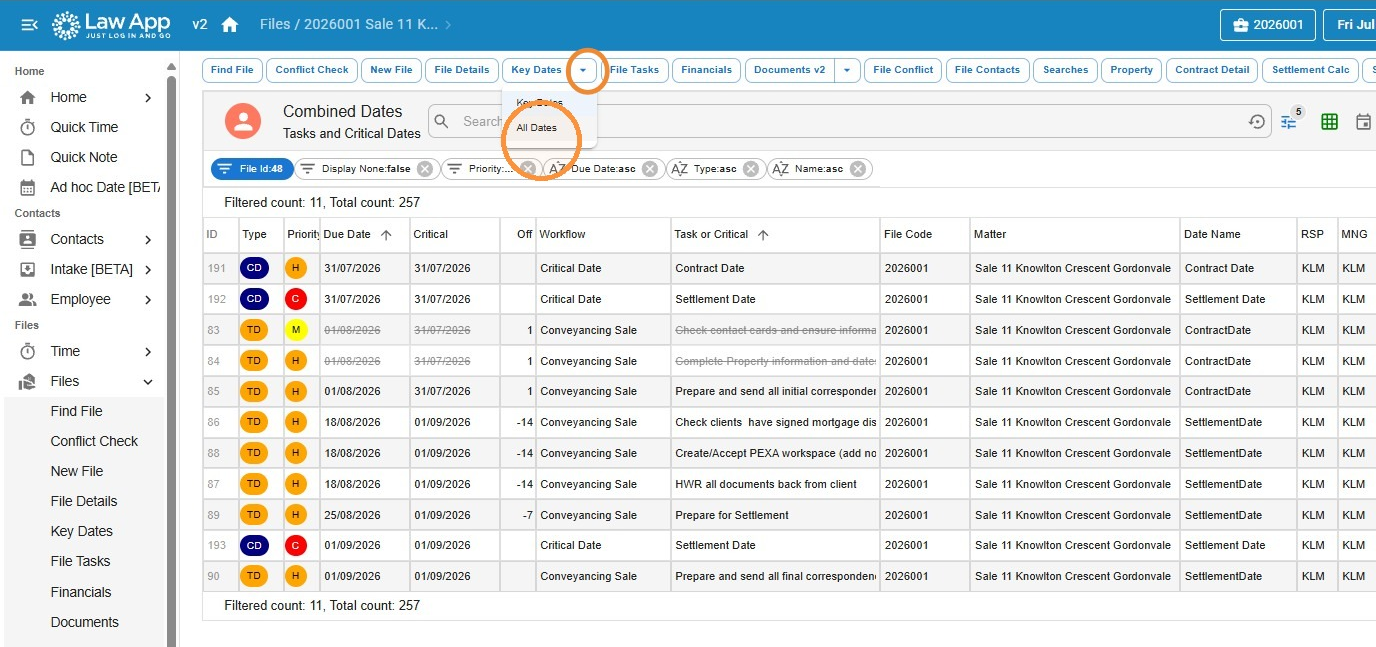The height and width of the screenshot is (647, 1376).
Task: Choose All Dates from the dropdown menu
Action: pyautogui.click(x=536, y=128)
